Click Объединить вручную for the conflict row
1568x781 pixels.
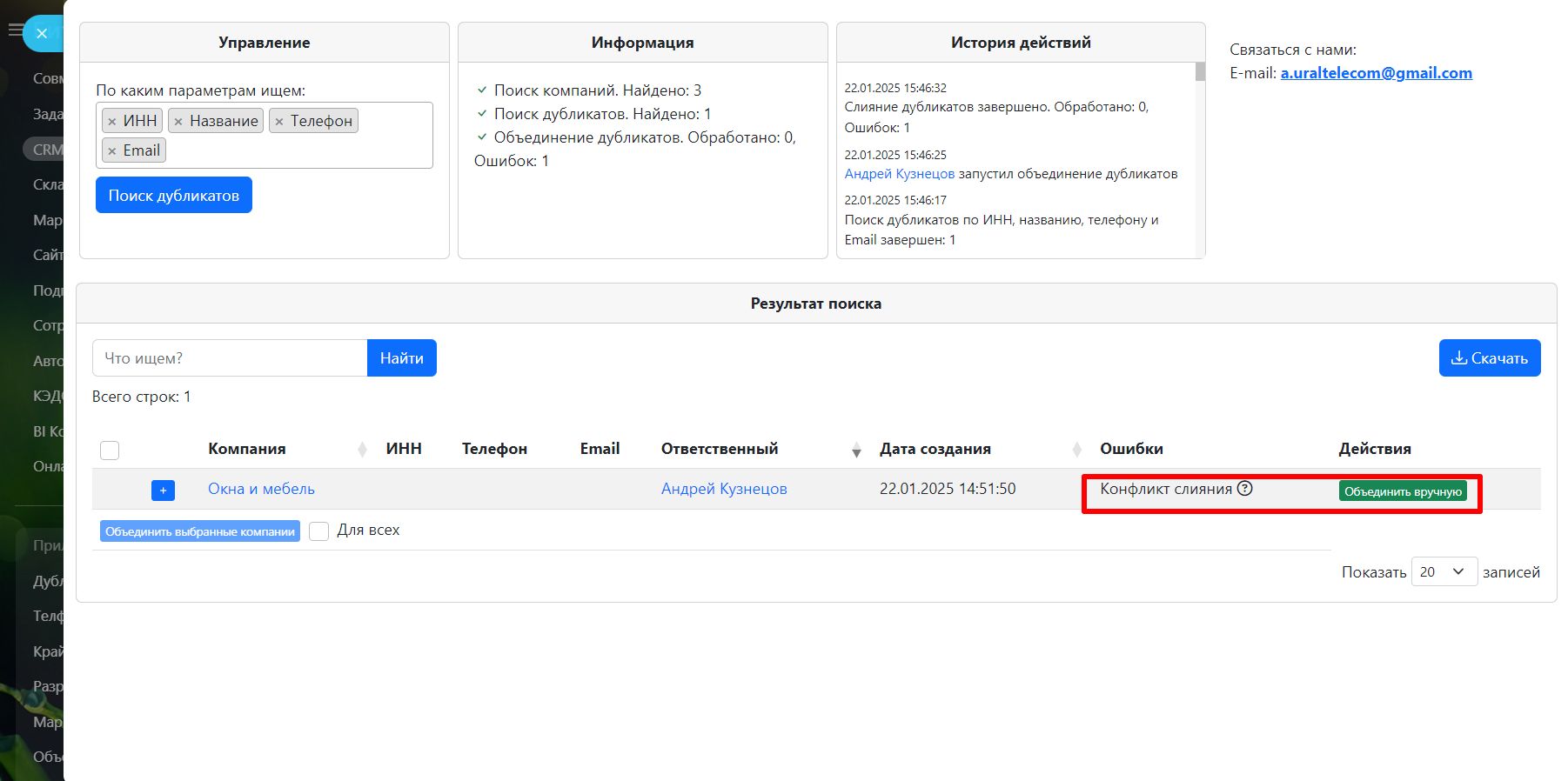pos(1402,491)
